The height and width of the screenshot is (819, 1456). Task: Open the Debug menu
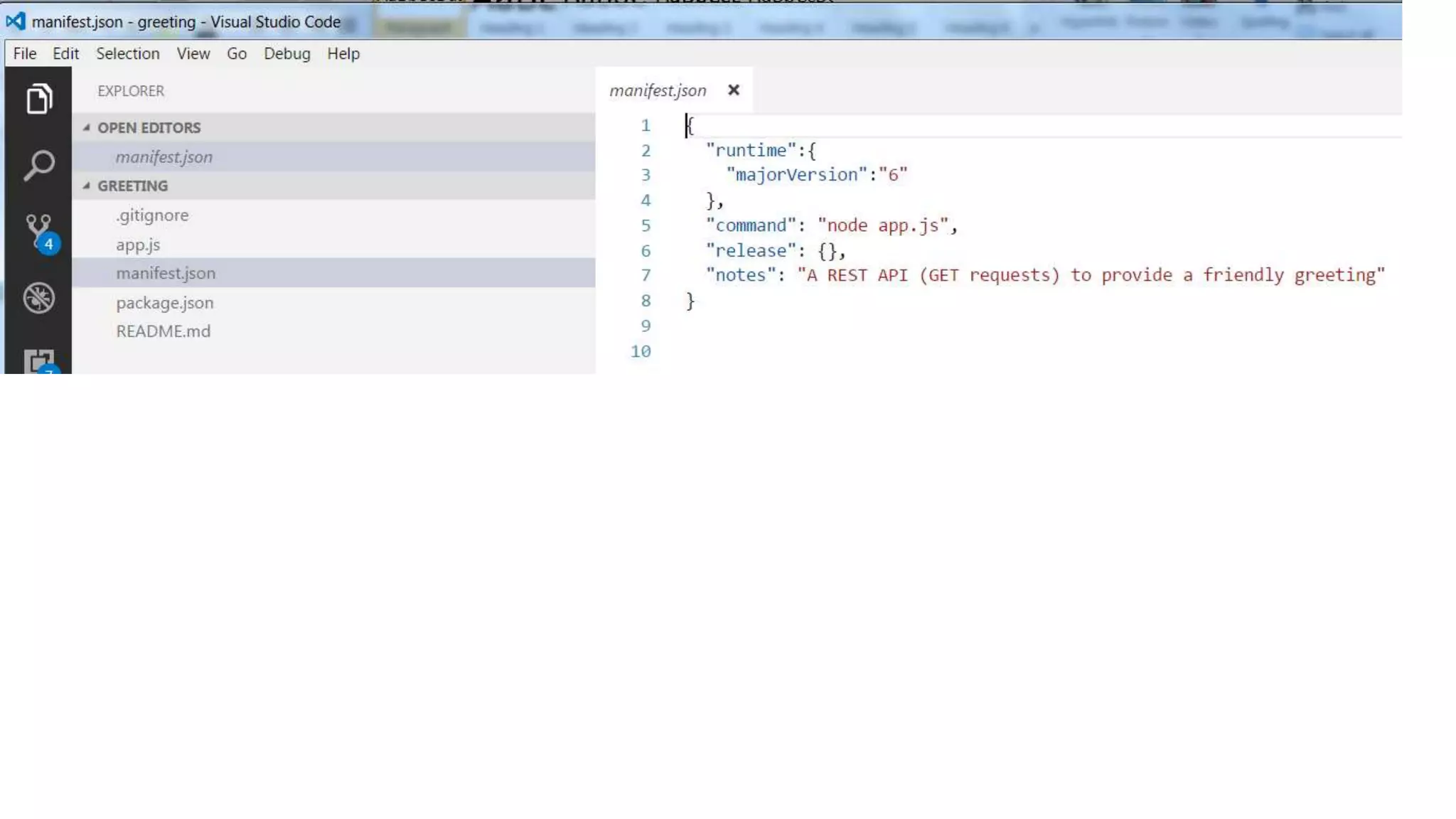click(287, 54)
